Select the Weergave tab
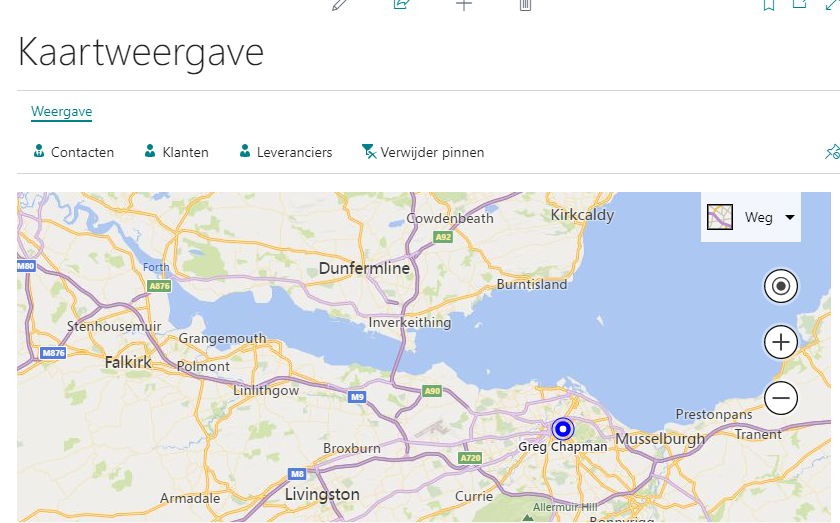 coord(61,111)
